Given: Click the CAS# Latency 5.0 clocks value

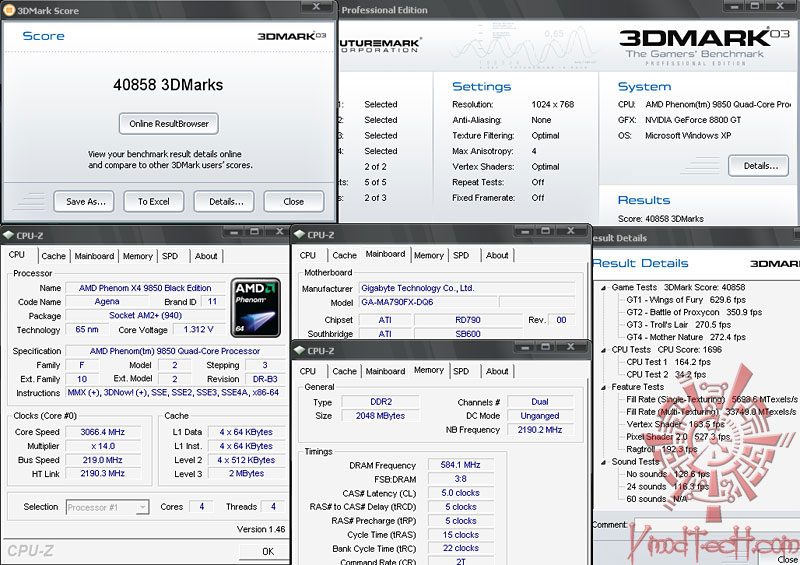Looking at the screenshot, I should [x=461, y=493].
